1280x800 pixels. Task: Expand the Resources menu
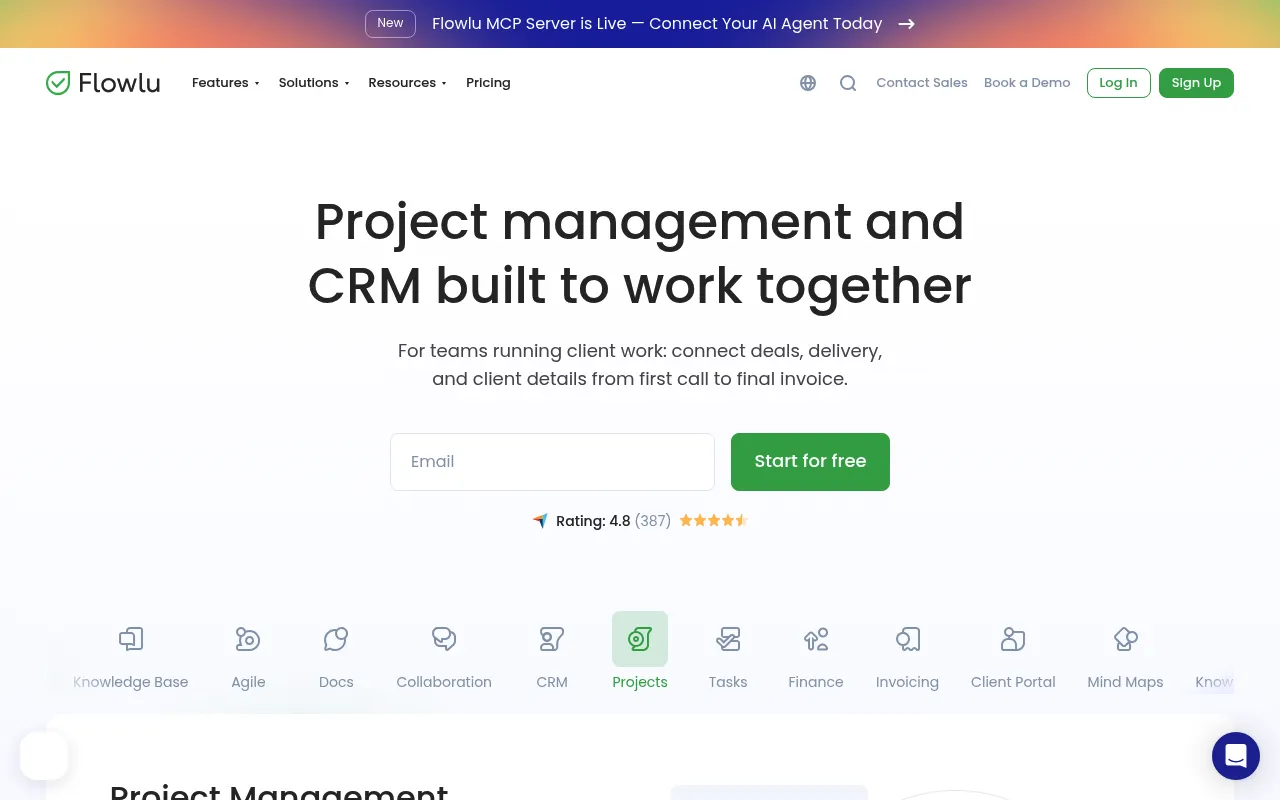tap(407, 83)
